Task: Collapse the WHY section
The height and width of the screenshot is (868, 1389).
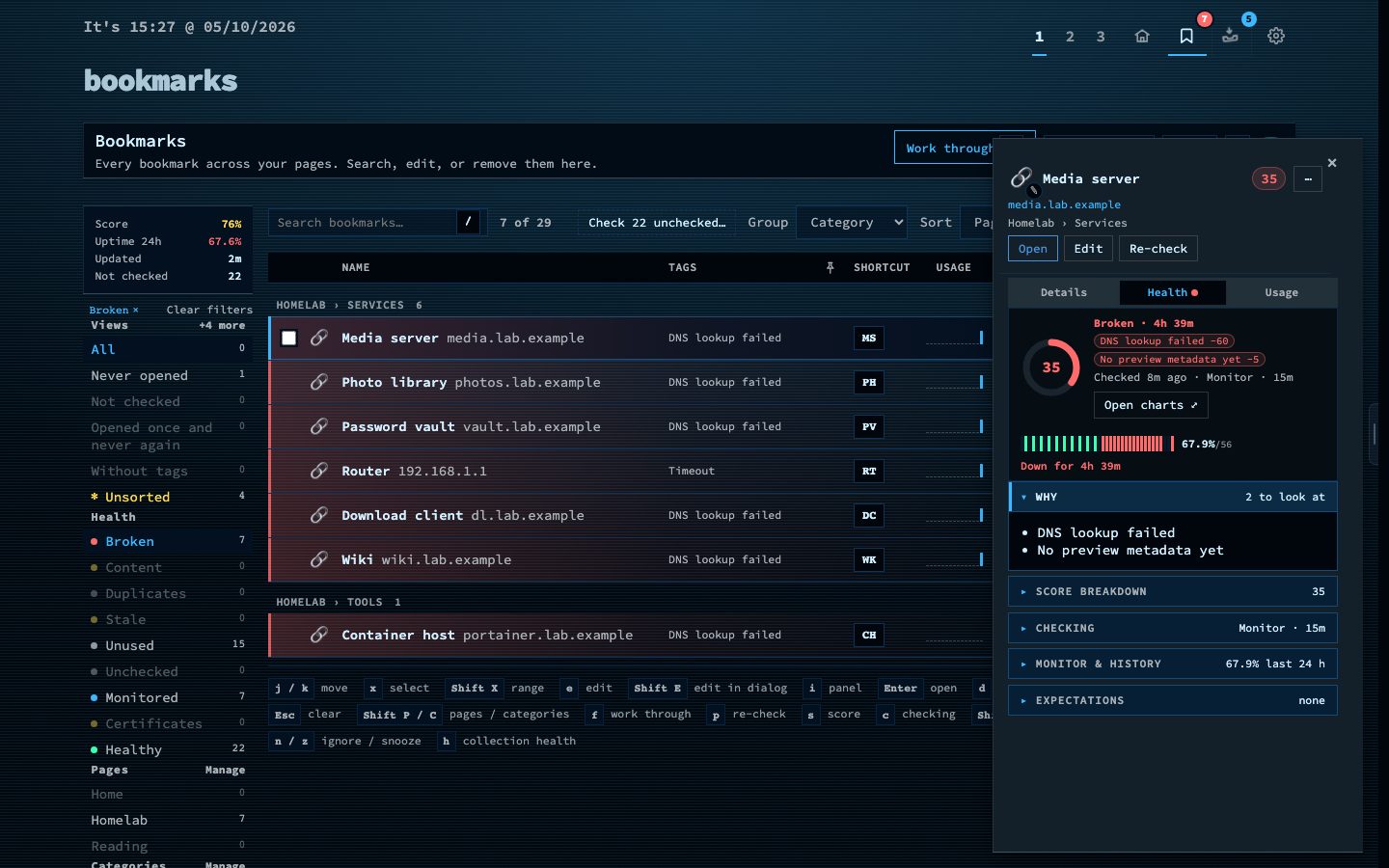Action: (x=1173, y=497)
